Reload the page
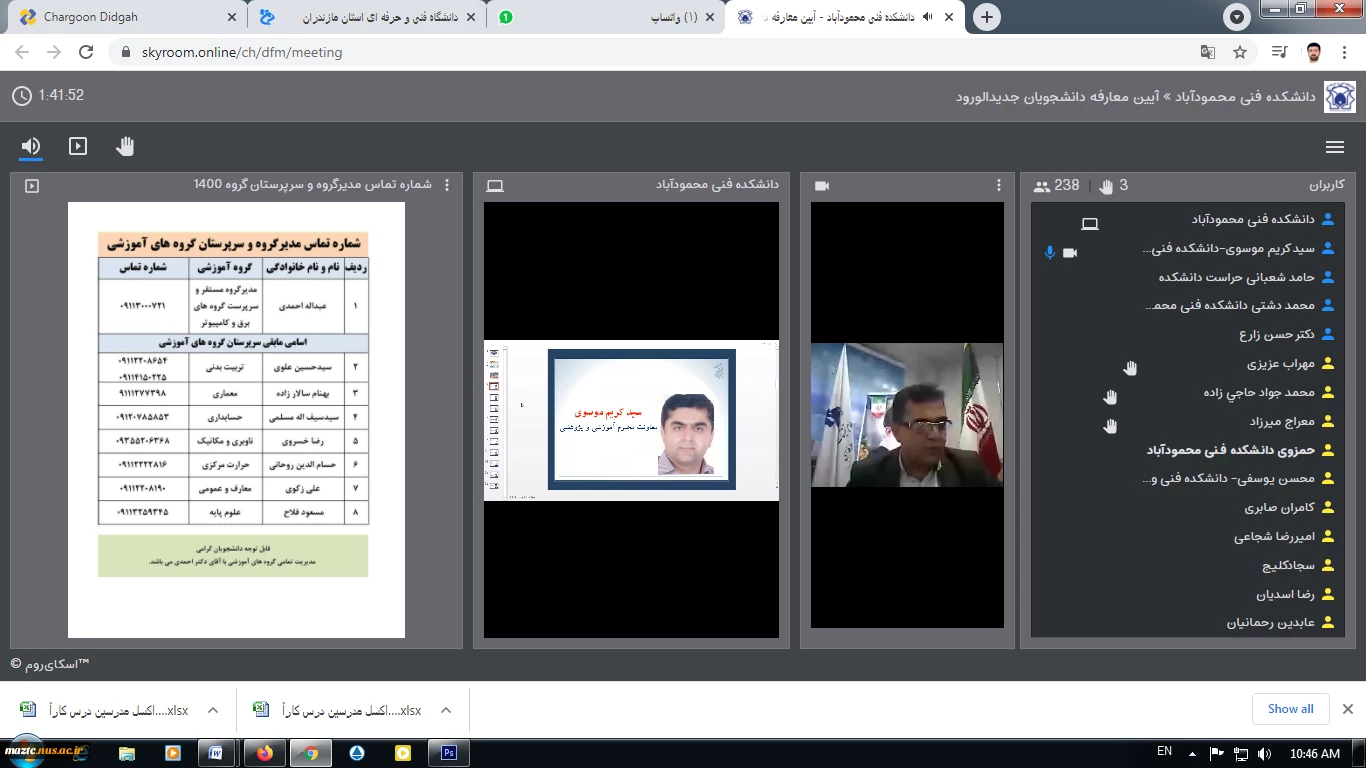 (x=86, y=52)
